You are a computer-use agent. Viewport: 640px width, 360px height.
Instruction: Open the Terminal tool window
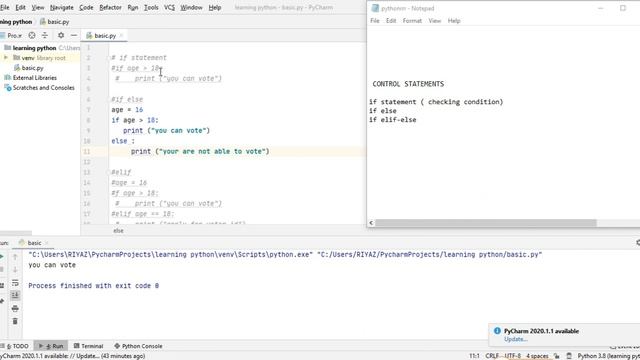(x=89, y=346)
